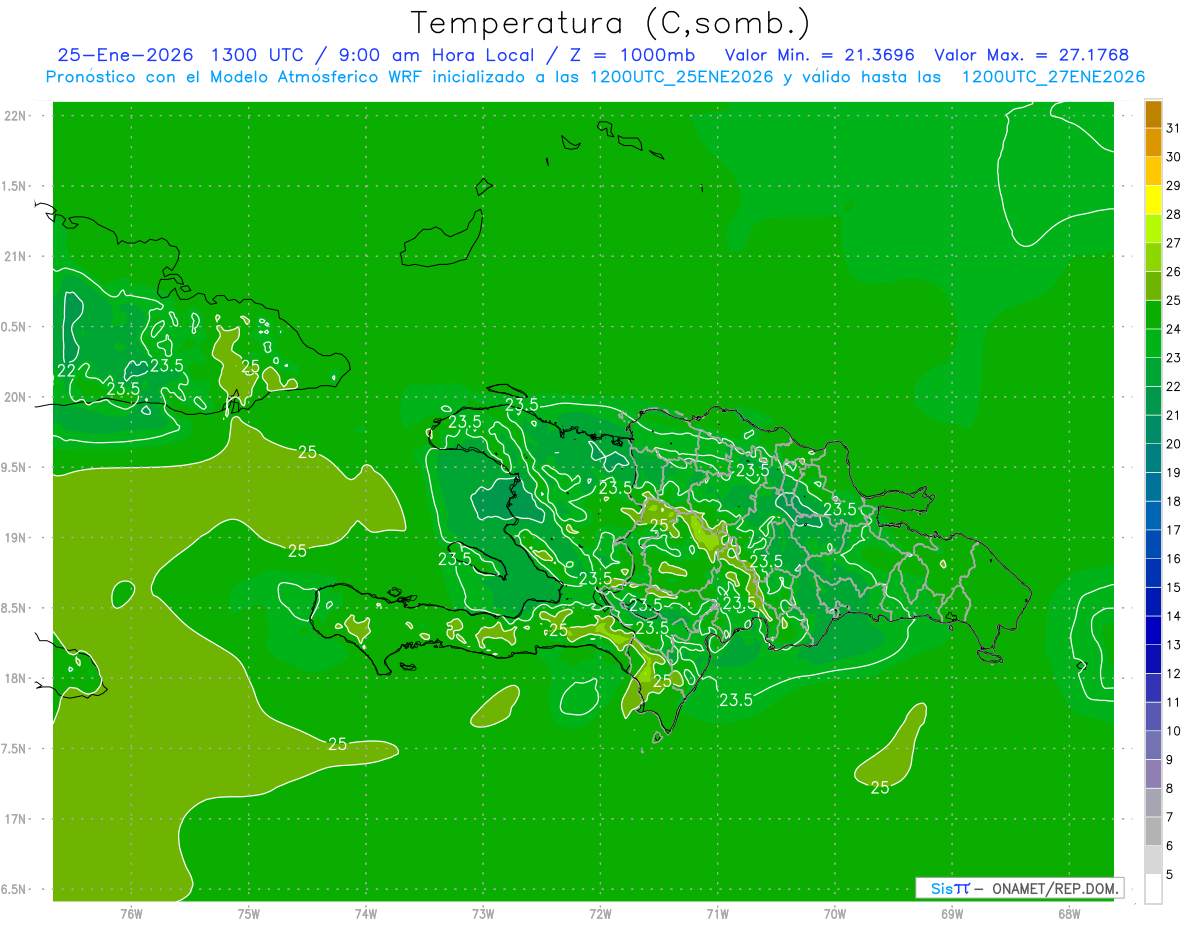Click the "19N" latitude axis label
The width and height of the screenshot is (1200, 927).
(x=15, y=538)
